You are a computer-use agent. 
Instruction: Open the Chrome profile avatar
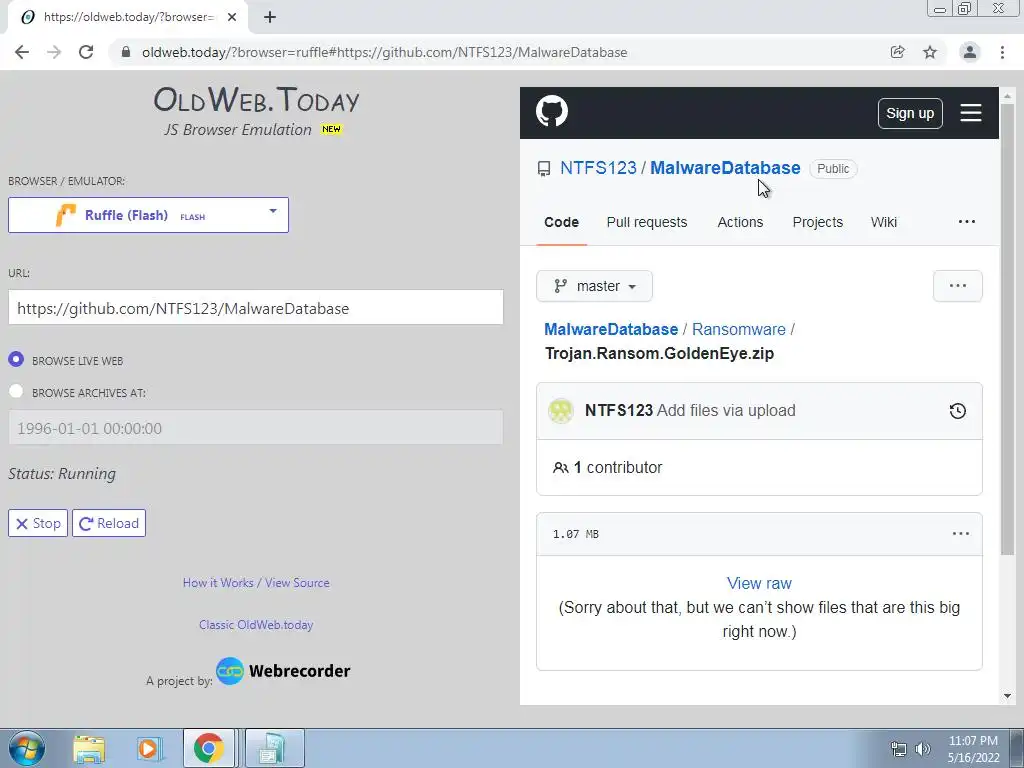pyautogui.click(x=970, y=52)
